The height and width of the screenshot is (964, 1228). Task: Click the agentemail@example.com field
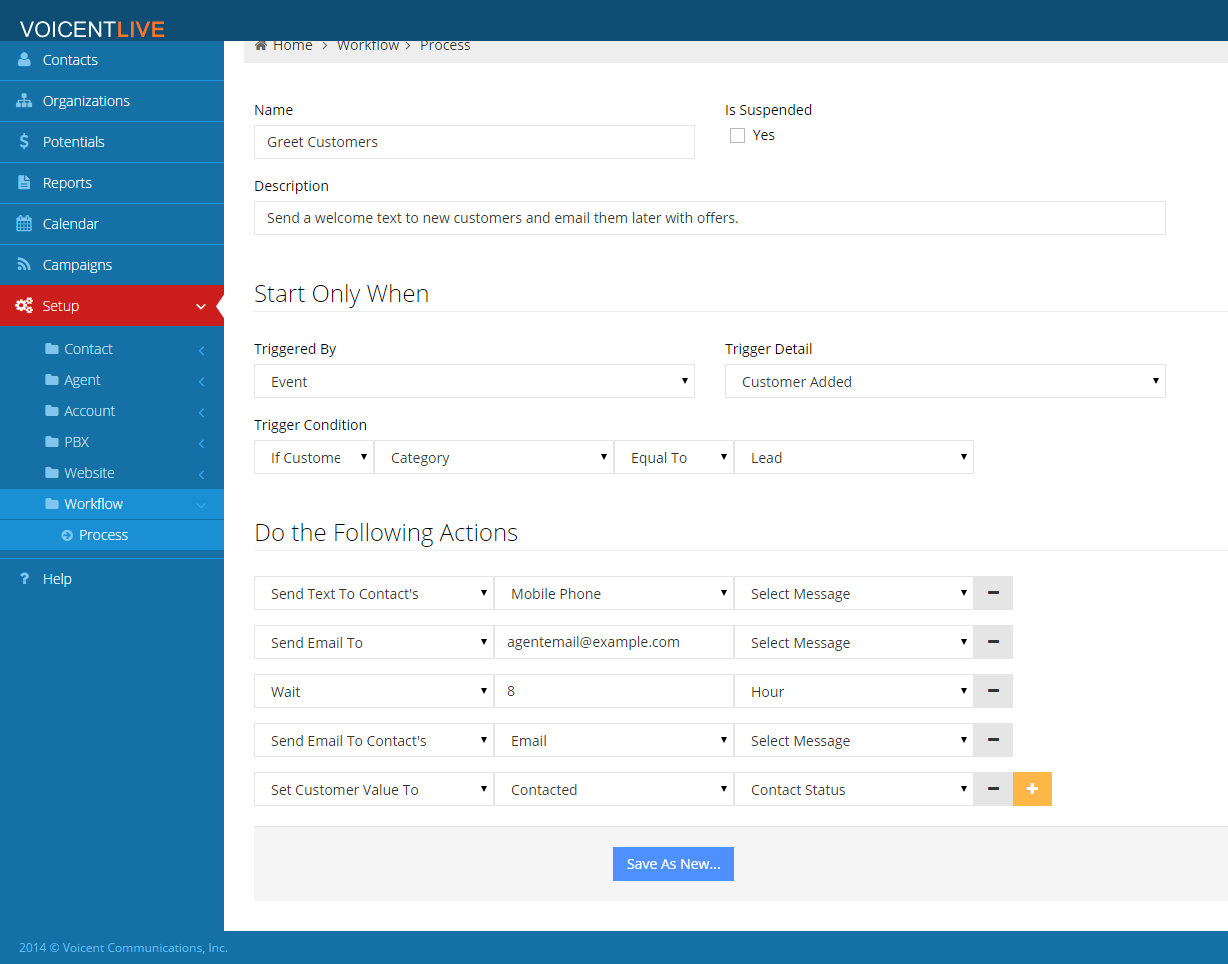(614, 642)
